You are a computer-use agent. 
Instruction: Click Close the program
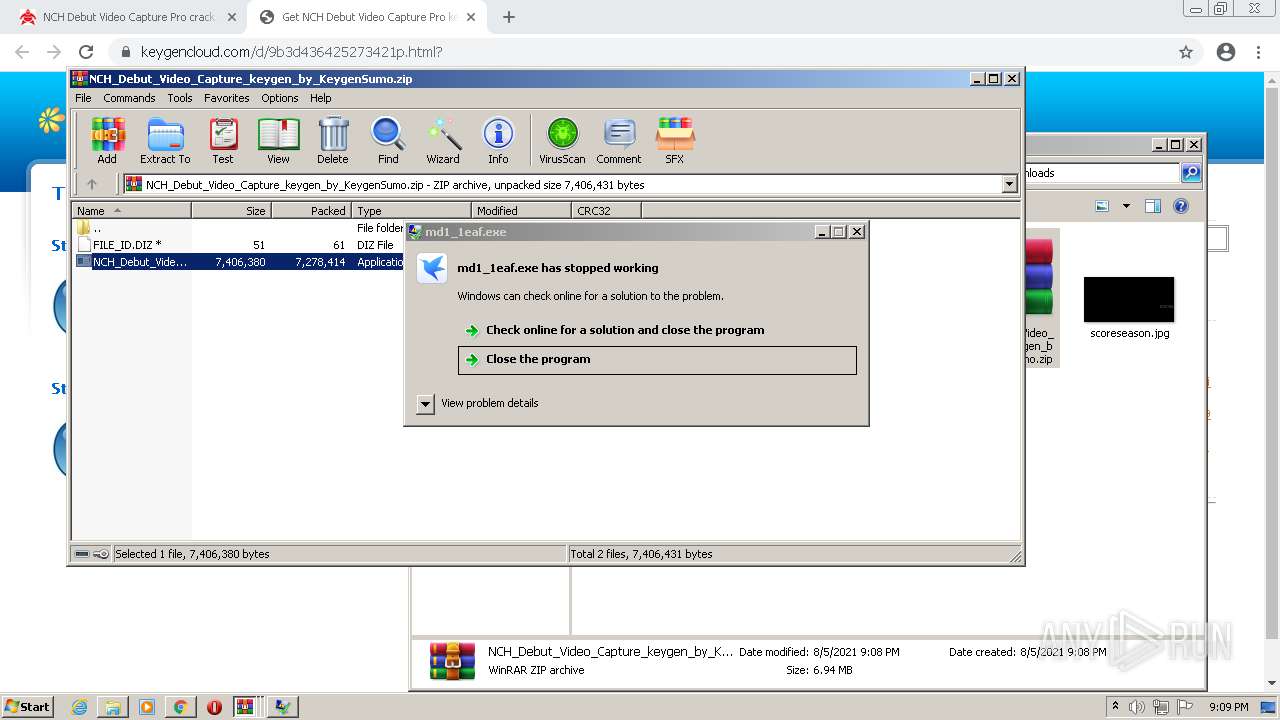(657, 360)
